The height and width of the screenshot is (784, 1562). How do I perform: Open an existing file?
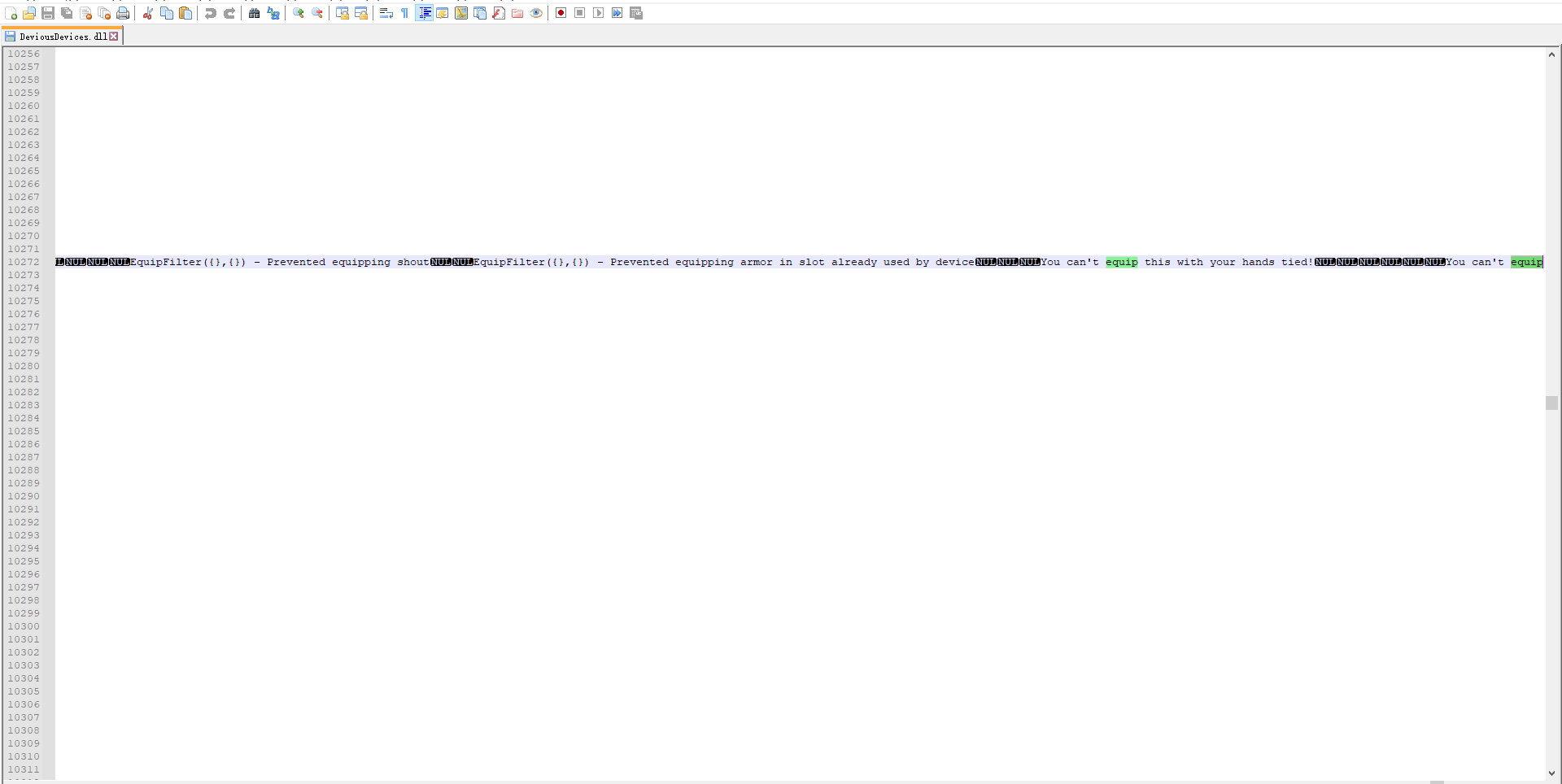(x=28, y=13)
